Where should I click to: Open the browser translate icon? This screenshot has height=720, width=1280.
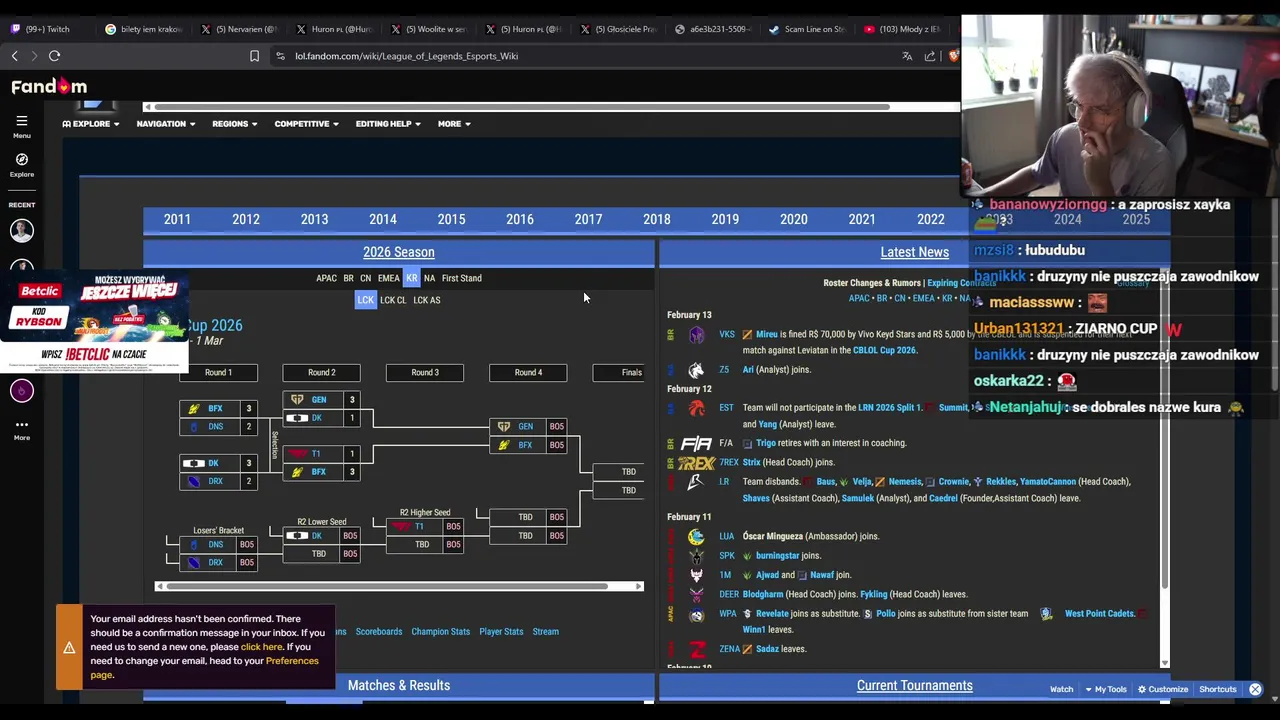(907, 56)
